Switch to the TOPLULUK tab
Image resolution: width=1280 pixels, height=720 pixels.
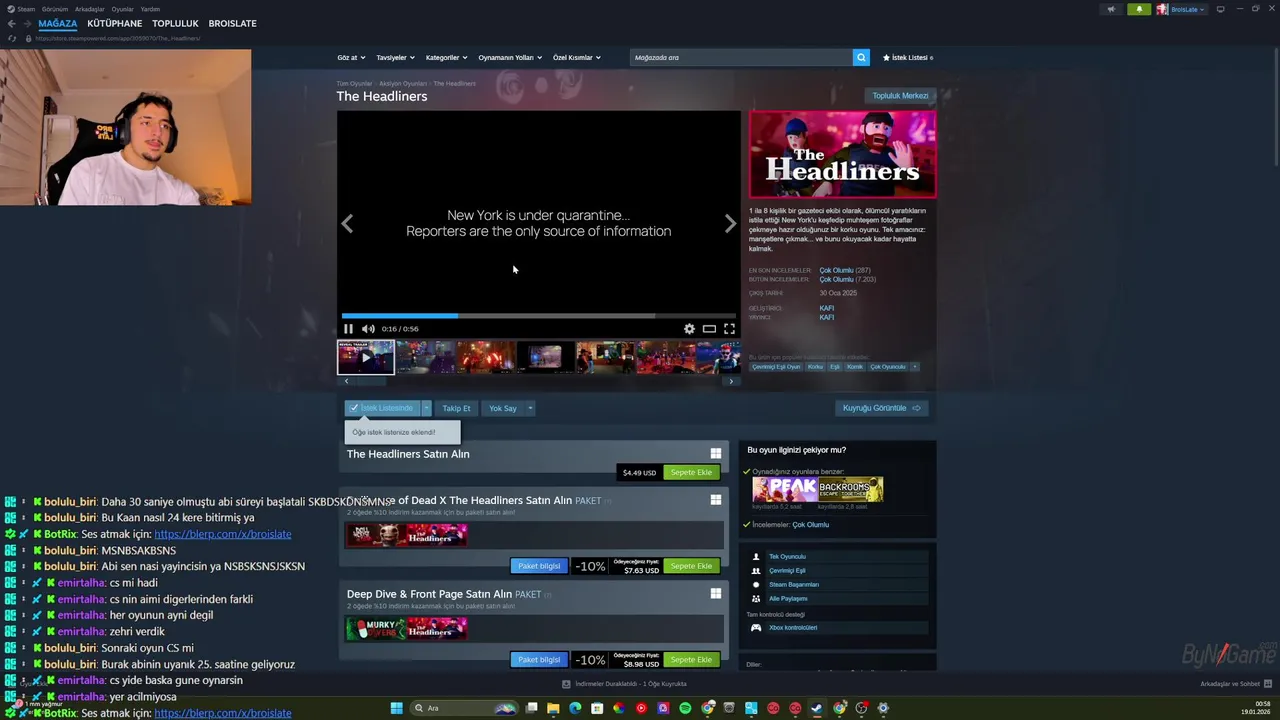tap(175, 23)
